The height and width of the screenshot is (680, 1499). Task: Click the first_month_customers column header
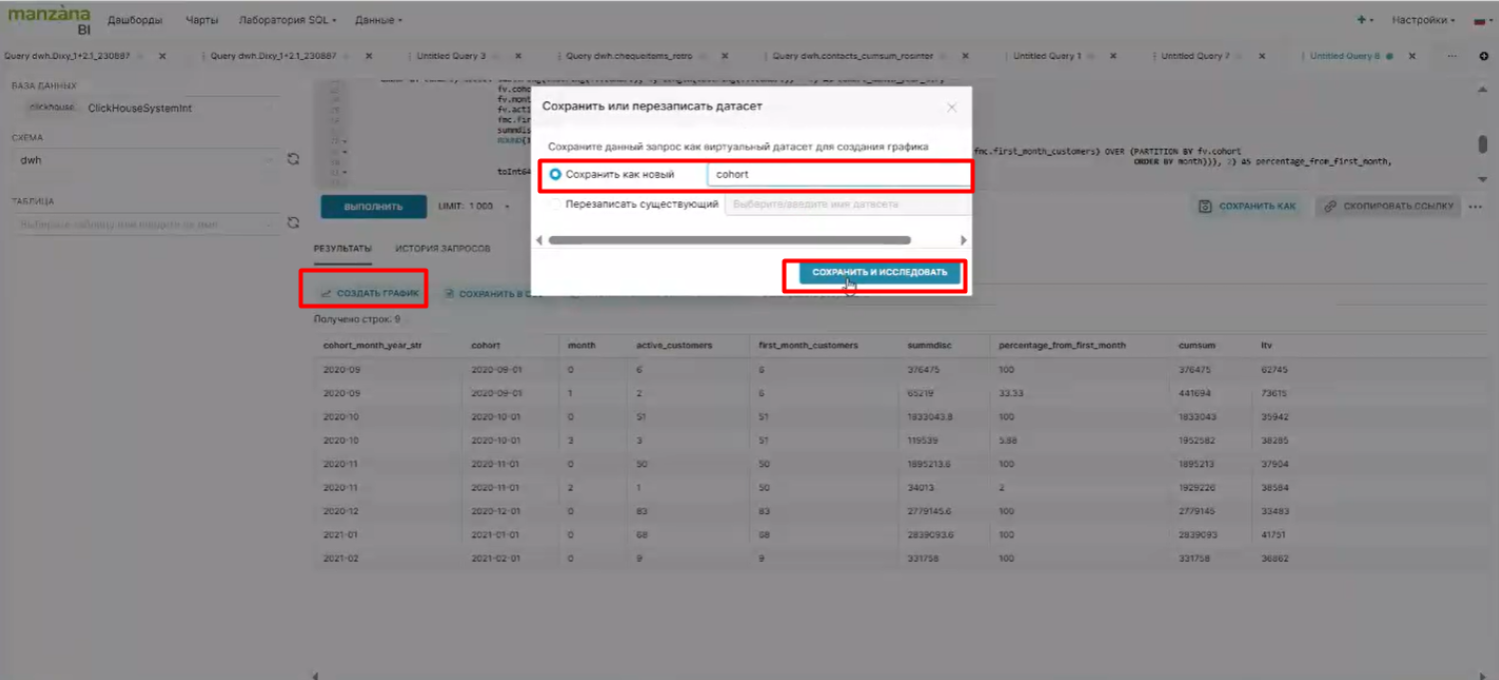point(808,345)
